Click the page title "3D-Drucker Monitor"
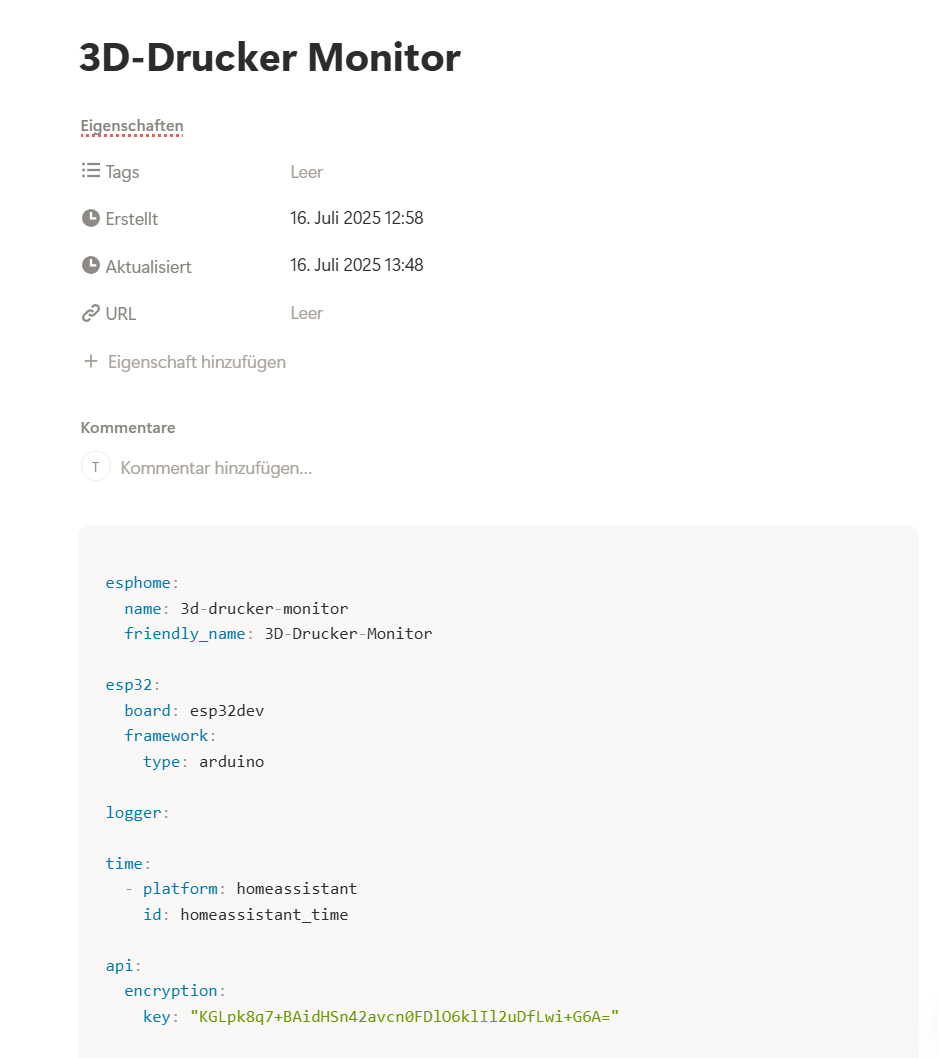Screen dimensions: 938x1058 (x=270, y=58)
